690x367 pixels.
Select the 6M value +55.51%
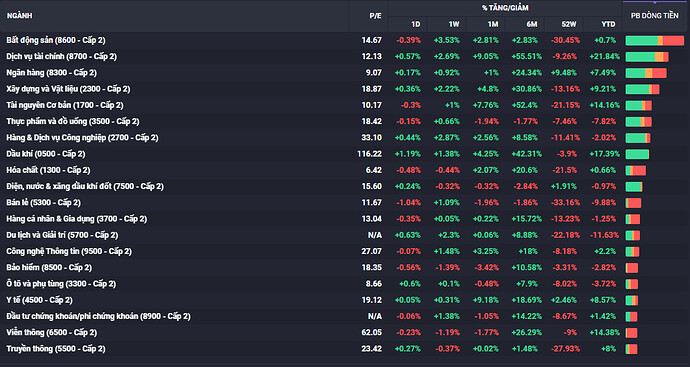[x=527, y=57]
